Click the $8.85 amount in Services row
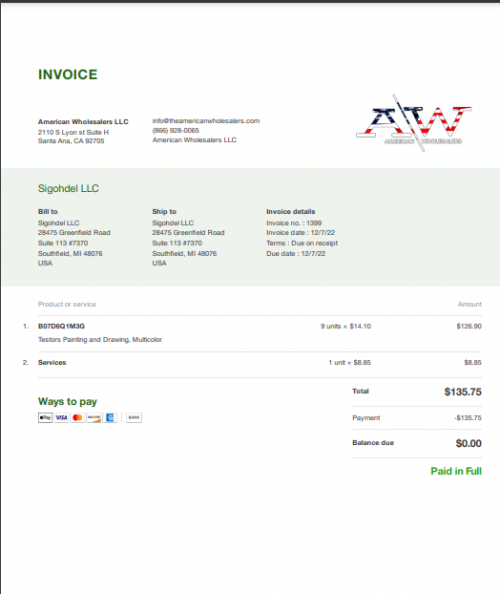Screen dimensions: 500x594 click(473, 363)
